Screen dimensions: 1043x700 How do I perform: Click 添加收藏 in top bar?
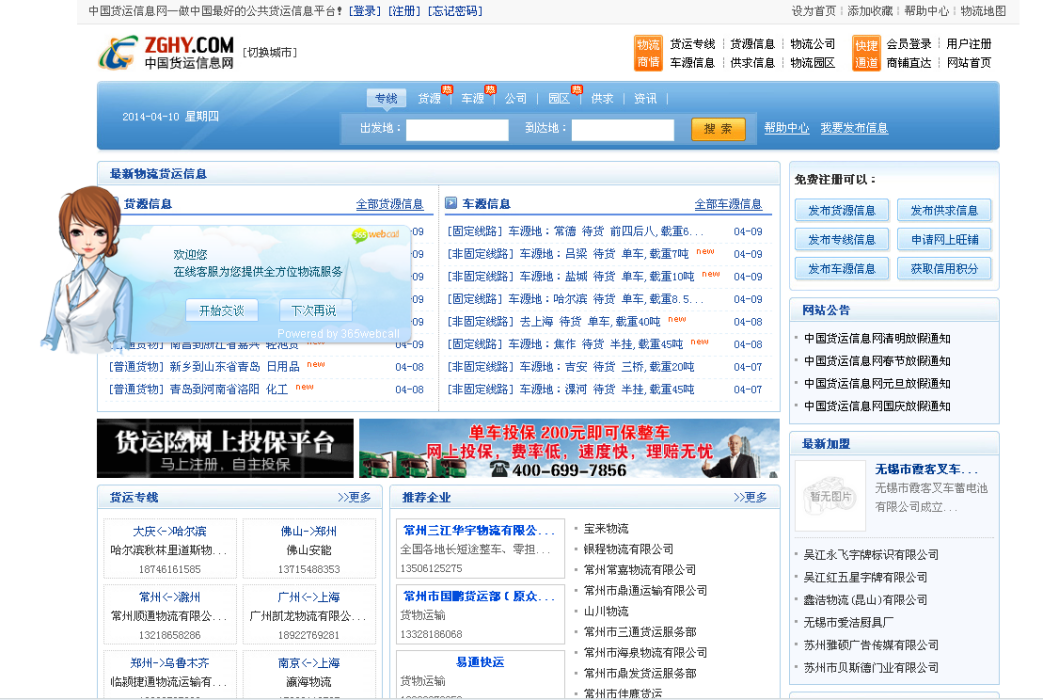coord(870,11)
